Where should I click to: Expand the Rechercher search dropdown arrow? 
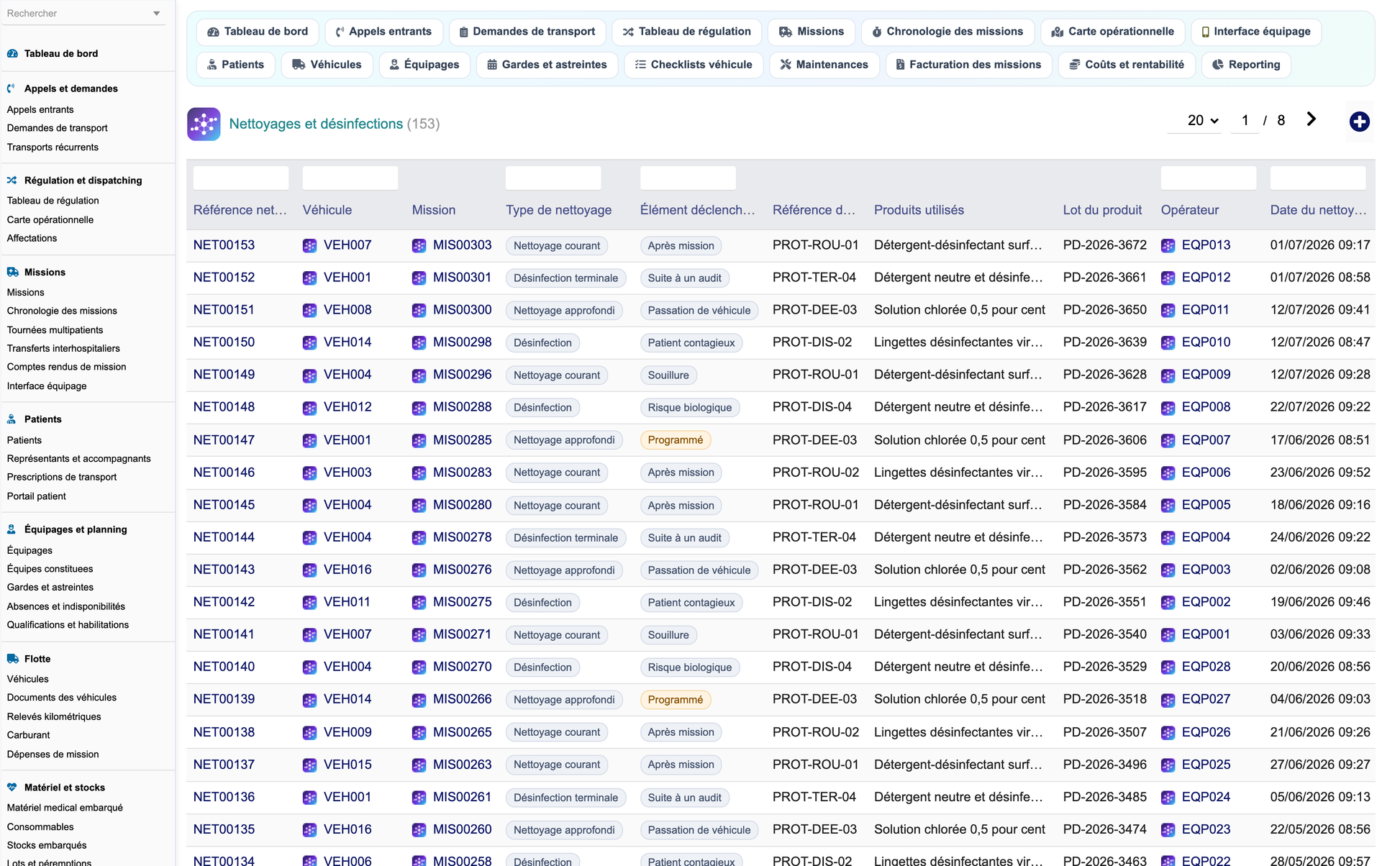pos(157,14)
